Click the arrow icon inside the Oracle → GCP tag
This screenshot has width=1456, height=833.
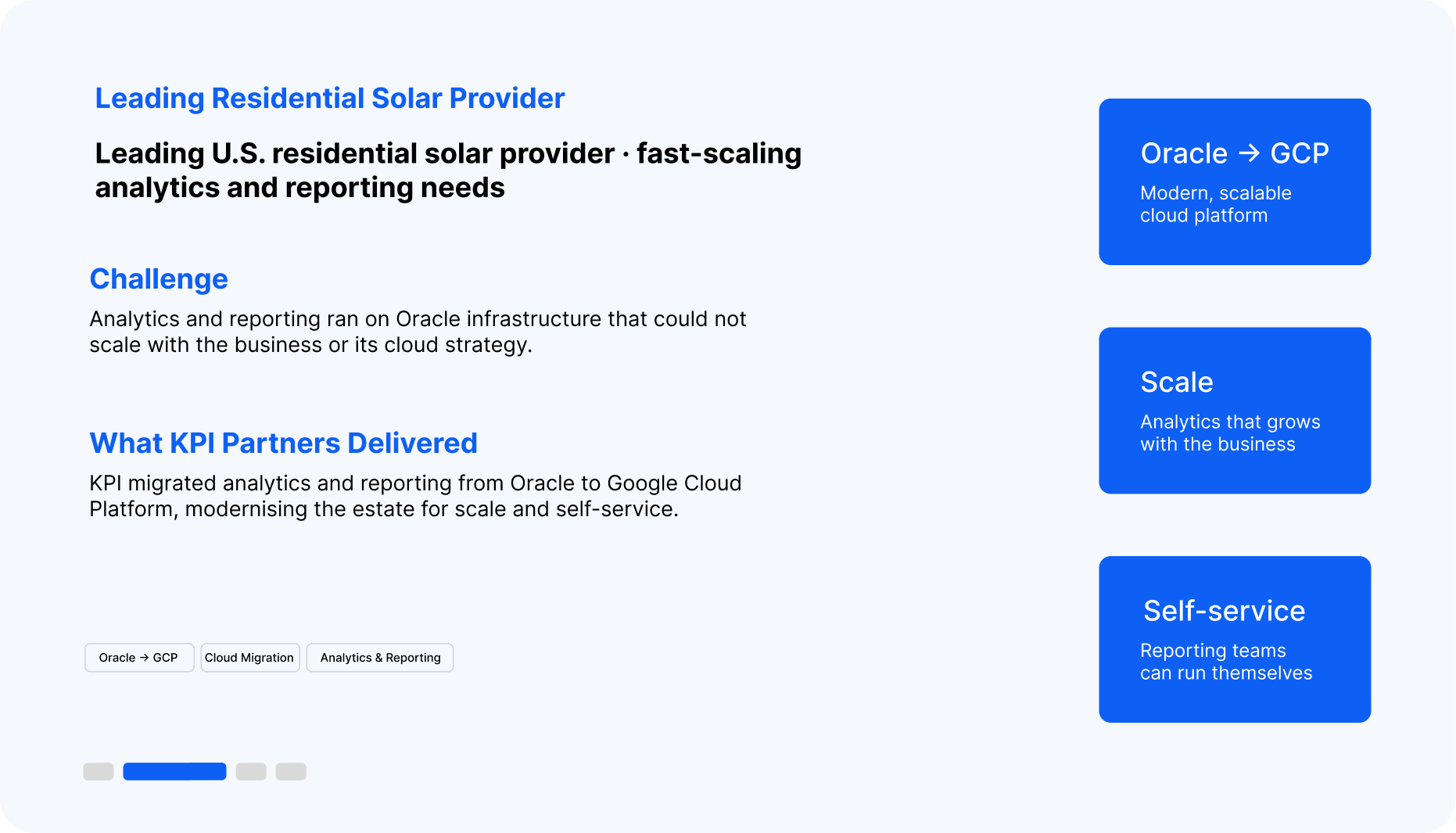[x=144, y=658]
